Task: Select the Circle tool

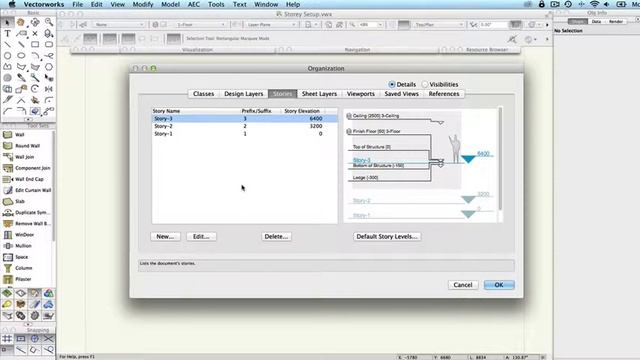Action: [7, 56]
